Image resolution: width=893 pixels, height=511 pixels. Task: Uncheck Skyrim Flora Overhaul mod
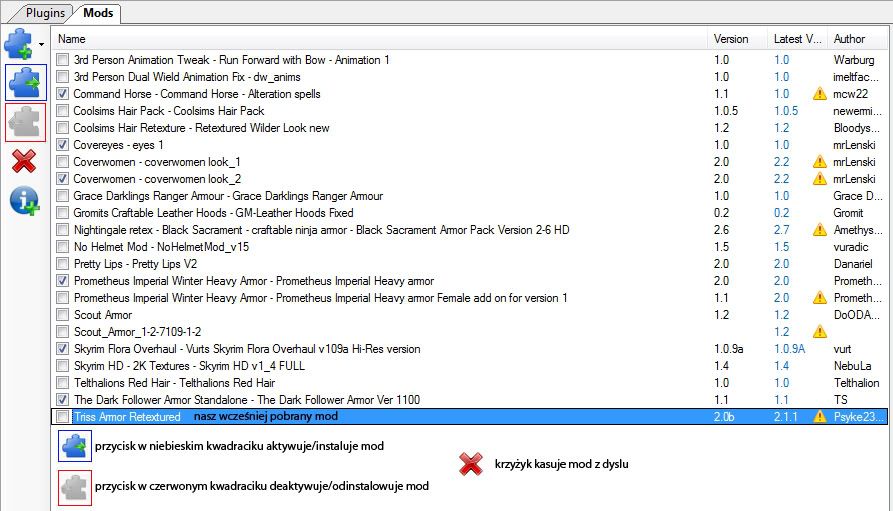click(63, 349)
